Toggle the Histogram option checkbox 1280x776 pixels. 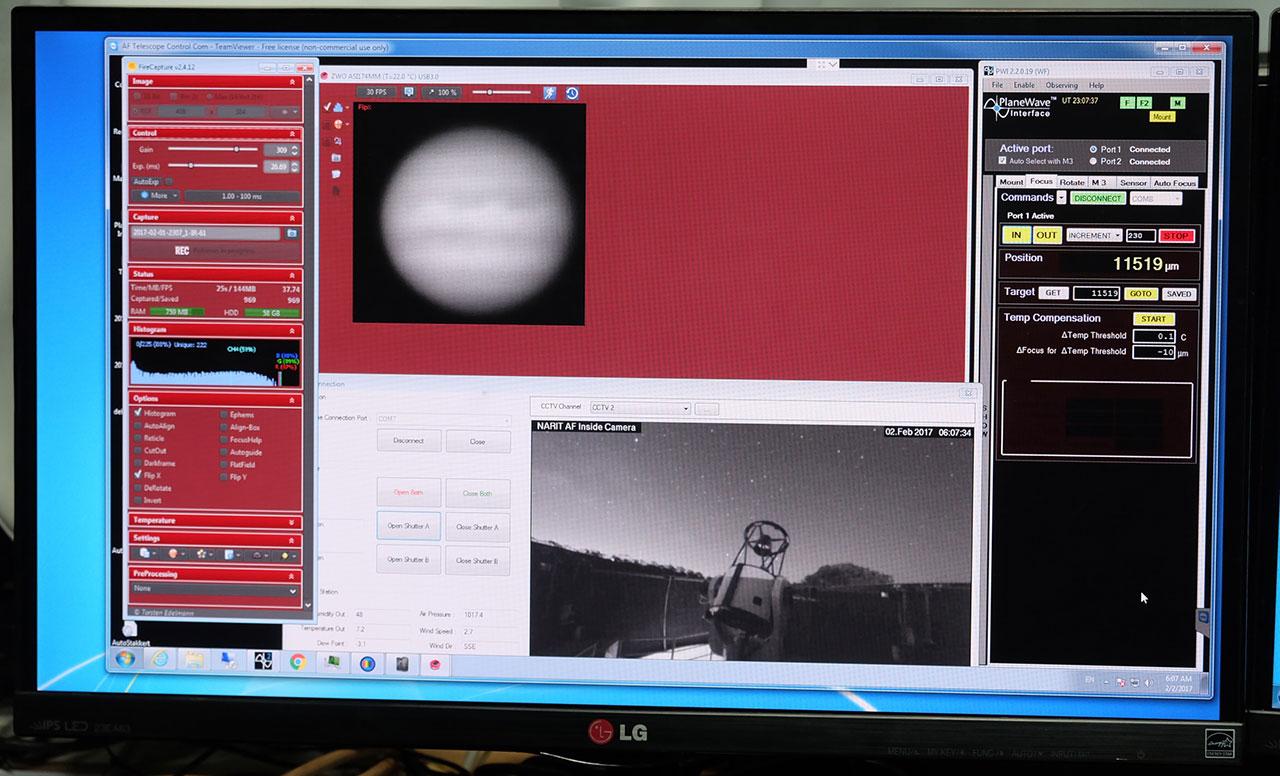tap(137, 413)
